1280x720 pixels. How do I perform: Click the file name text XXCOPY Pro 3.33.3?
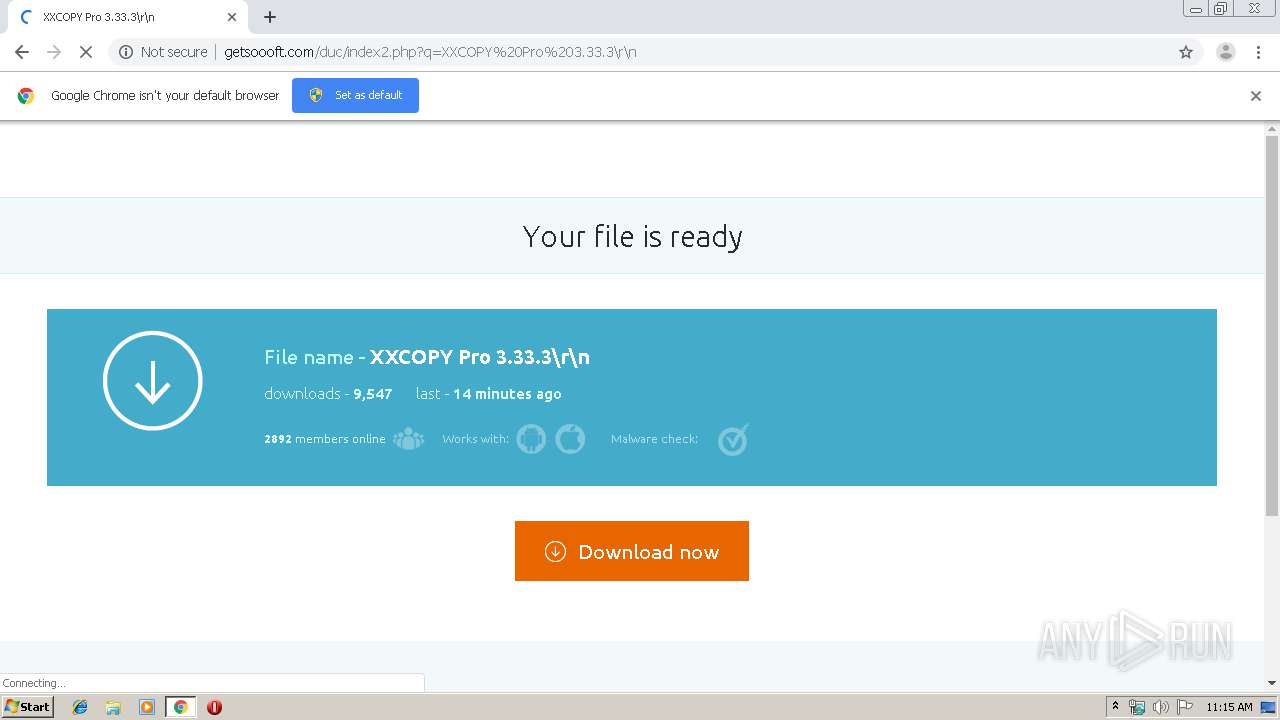480,357
